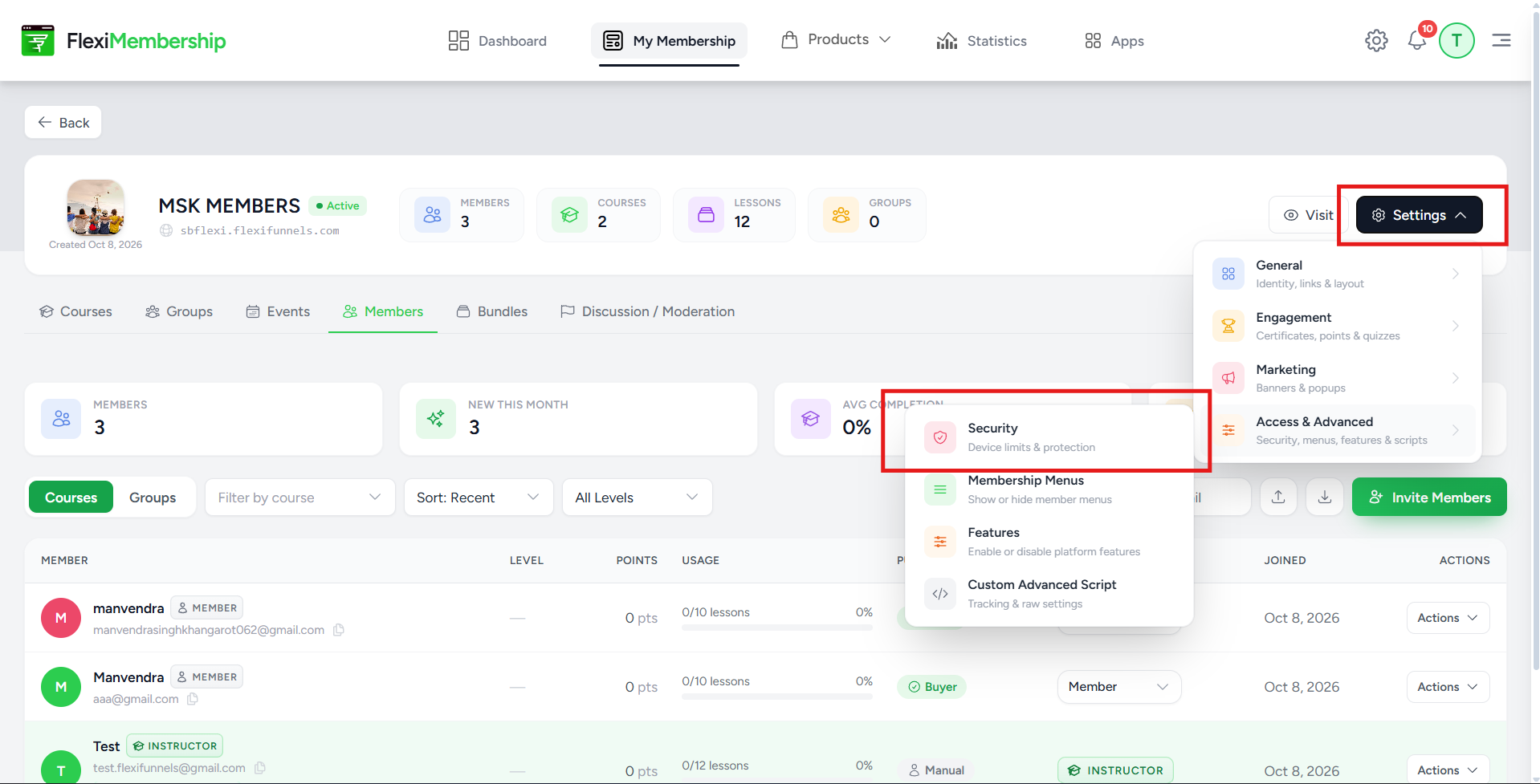Copy aaa@gmail.com email icon

[x=193, y=699]
